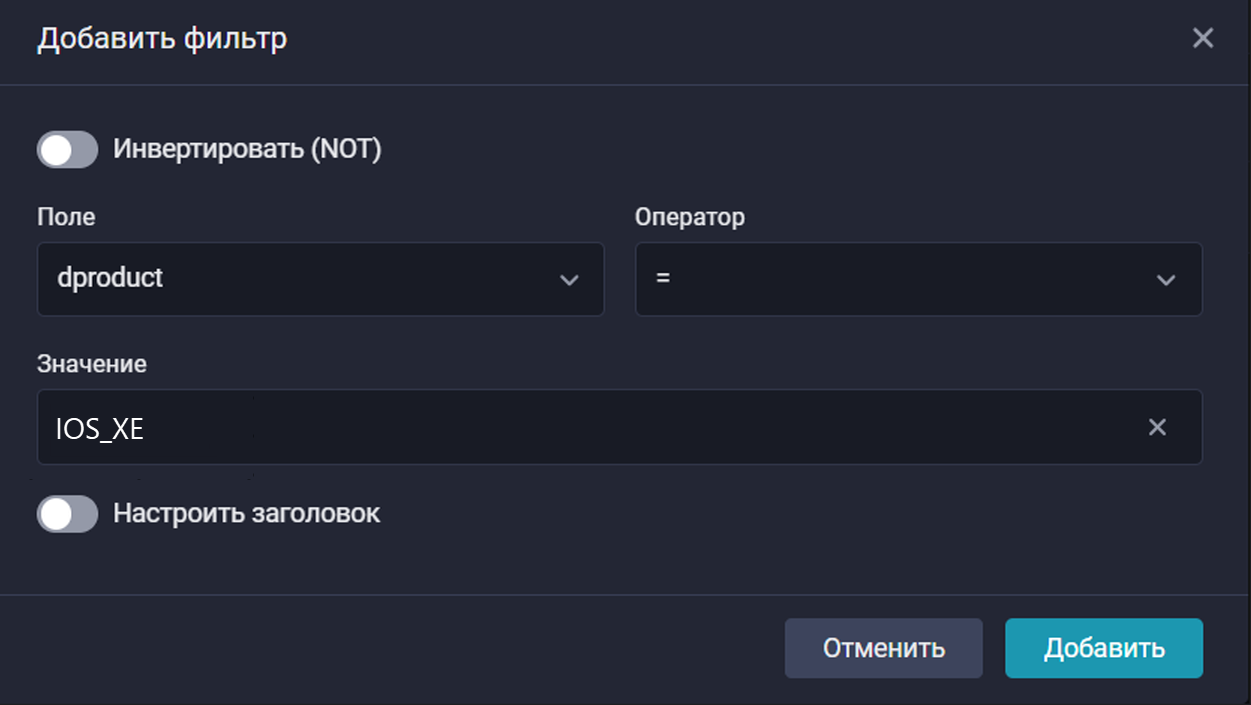Click the equals sign in the Оператор box

click(x=663, y=278)
